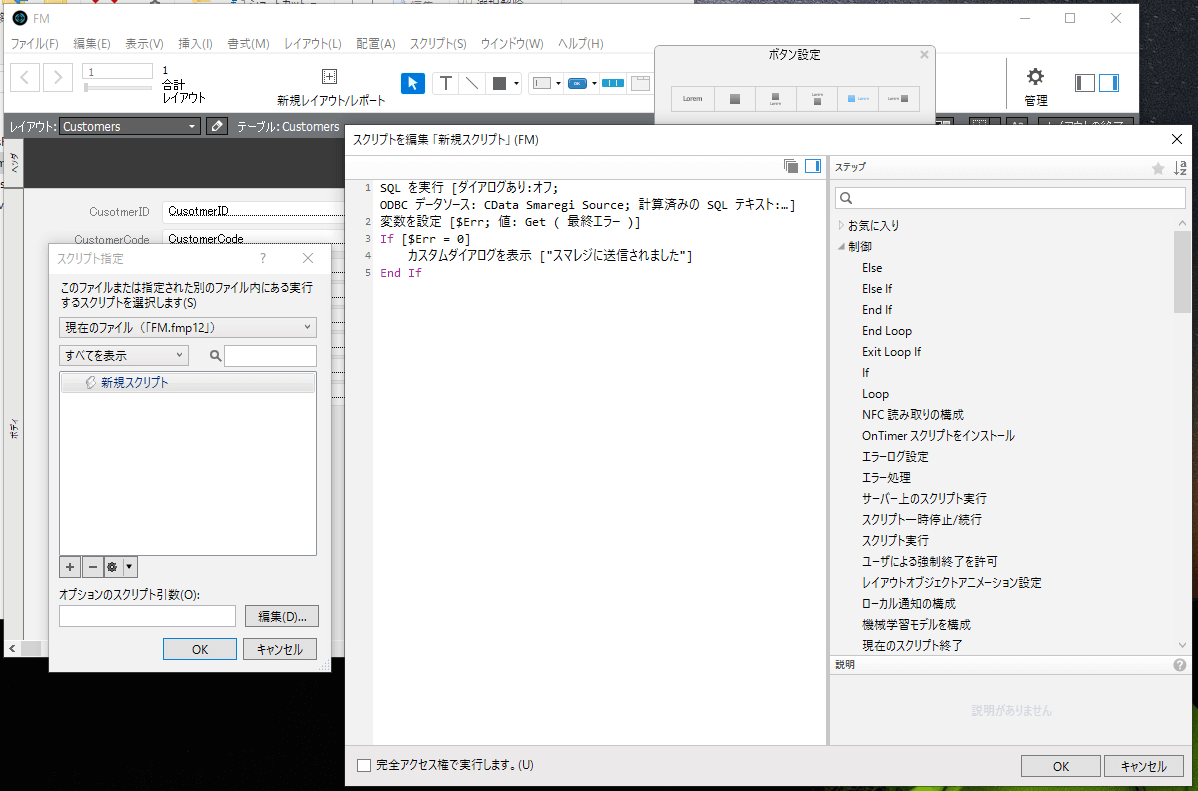1198x791 pixels.
Task: Toggle right inspector pane in main toolbar
Action: [x=1108, y=83]
